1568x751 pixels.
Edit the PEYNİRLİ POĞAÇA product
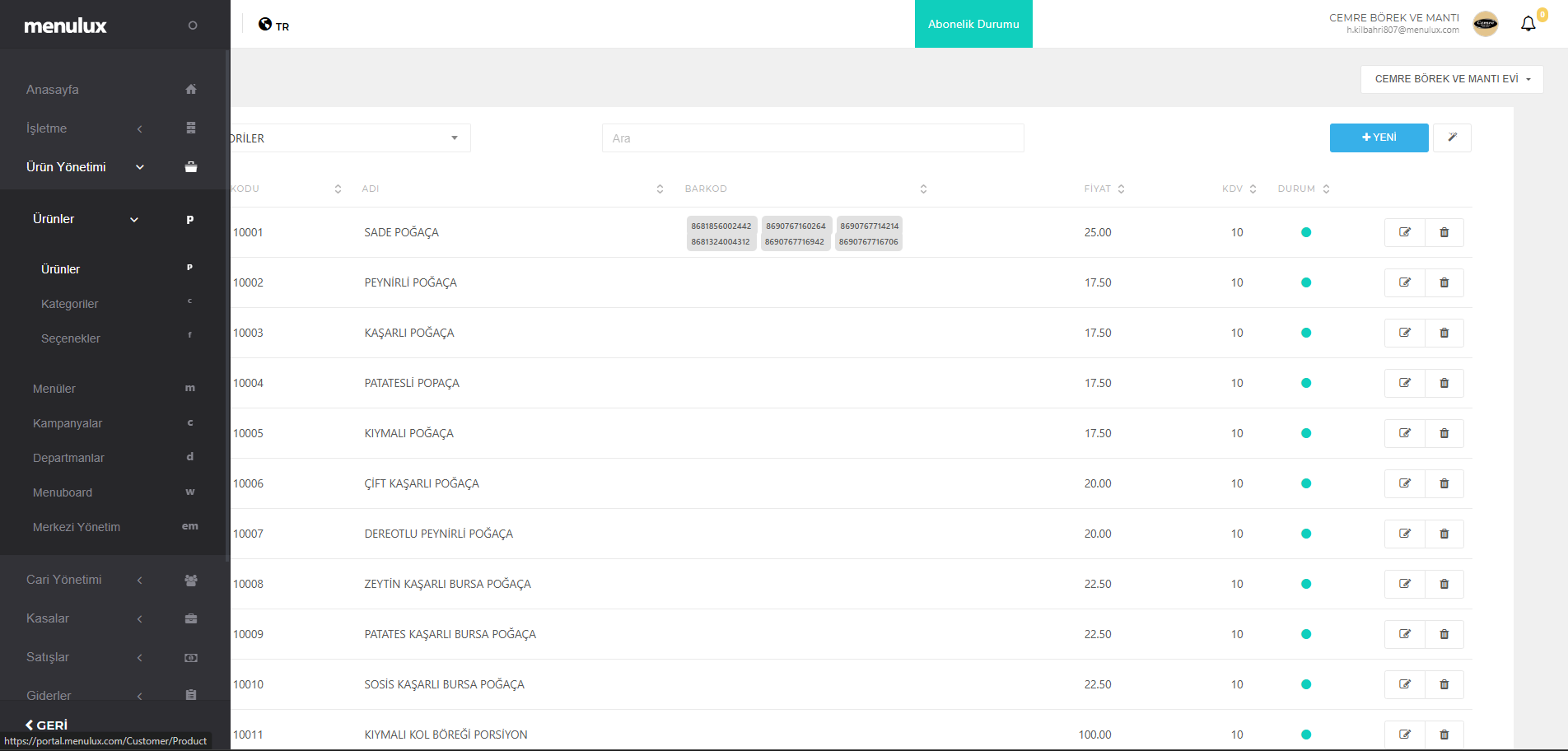(1405, 282)
